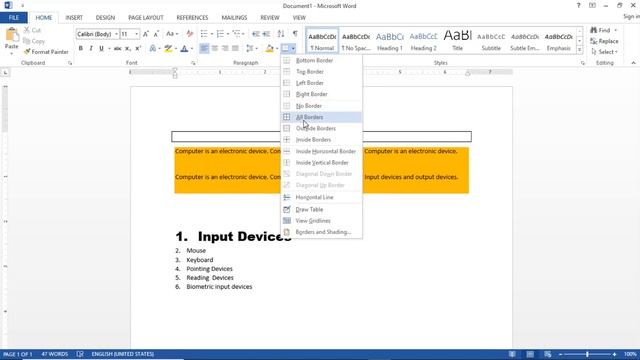Image resolution: width=640 pixels, height=360 pixels.
Task: Toggle Superscript formatting
Action: (138, 49)
